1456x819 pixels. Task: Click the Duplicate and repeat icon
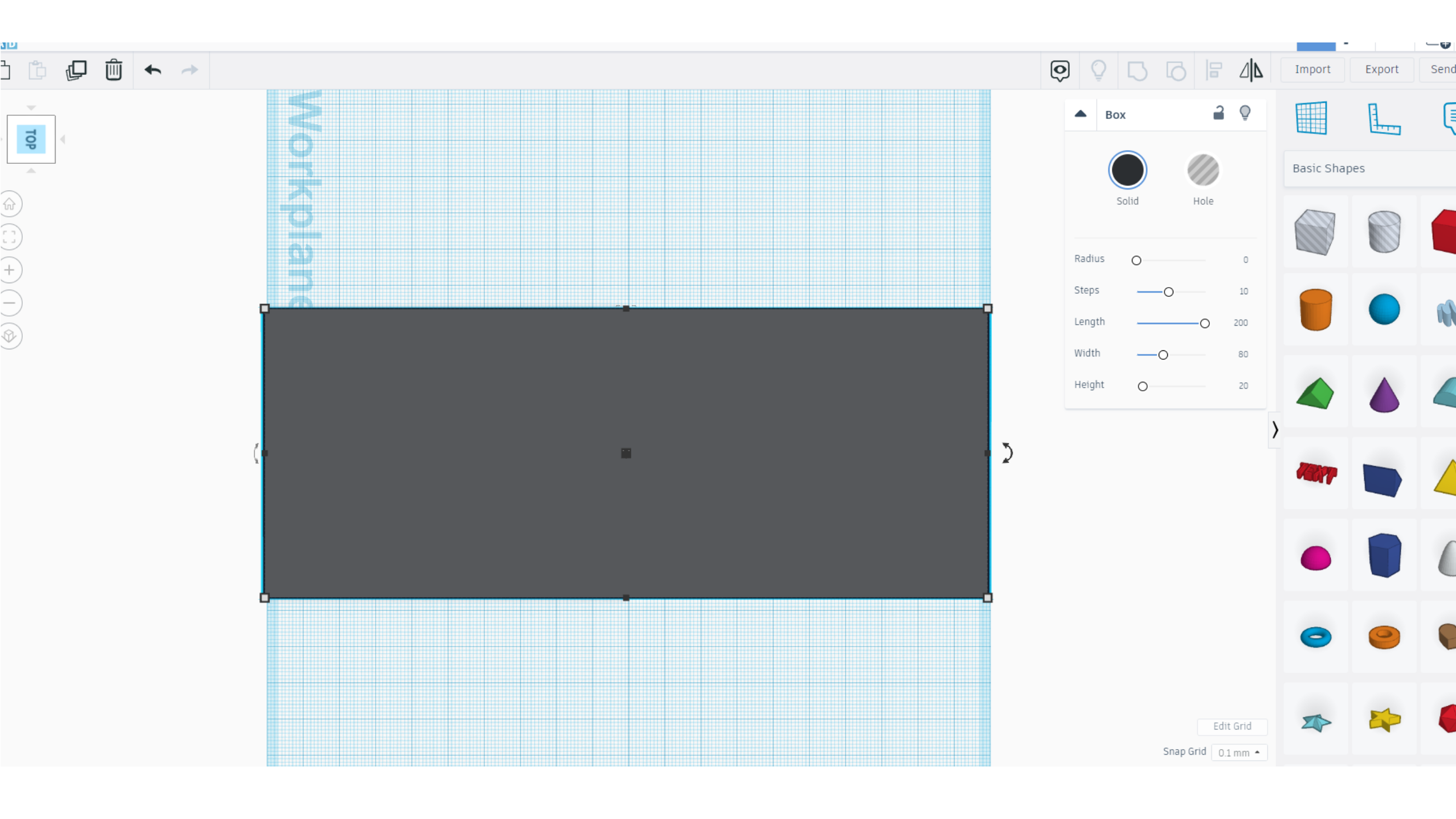coord(76,70)
